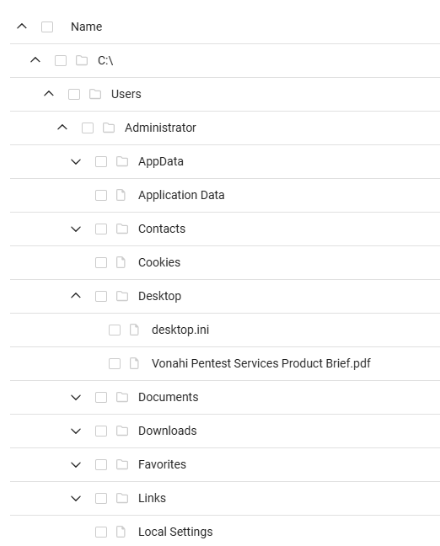The height and width of the screenshot is (546, 440).
Task: Expand the AppData folder
Action: click(76, 162)
